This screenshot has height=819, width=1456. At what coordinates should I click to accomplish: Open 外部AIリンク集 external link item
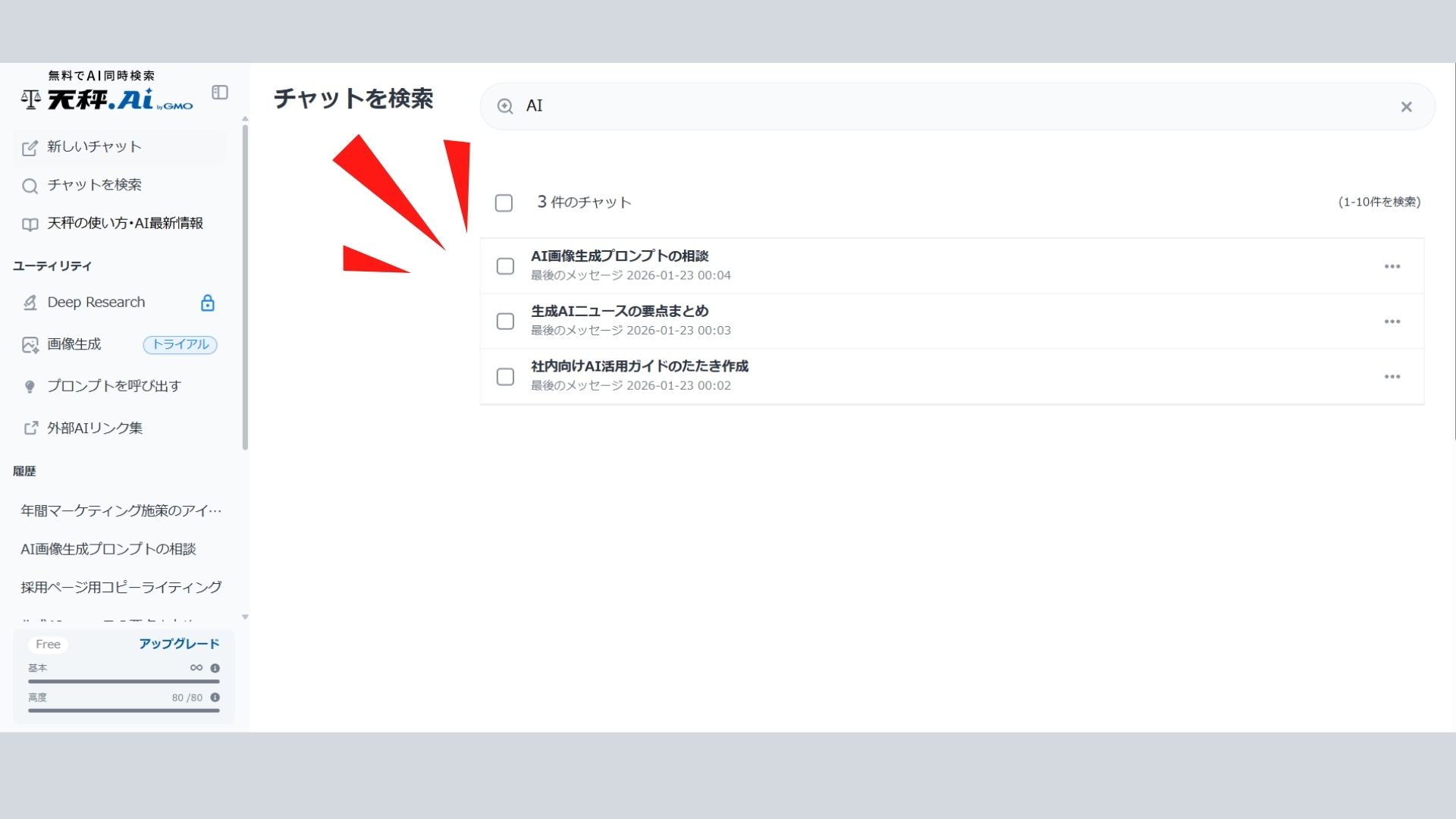[x=94, y=428]
